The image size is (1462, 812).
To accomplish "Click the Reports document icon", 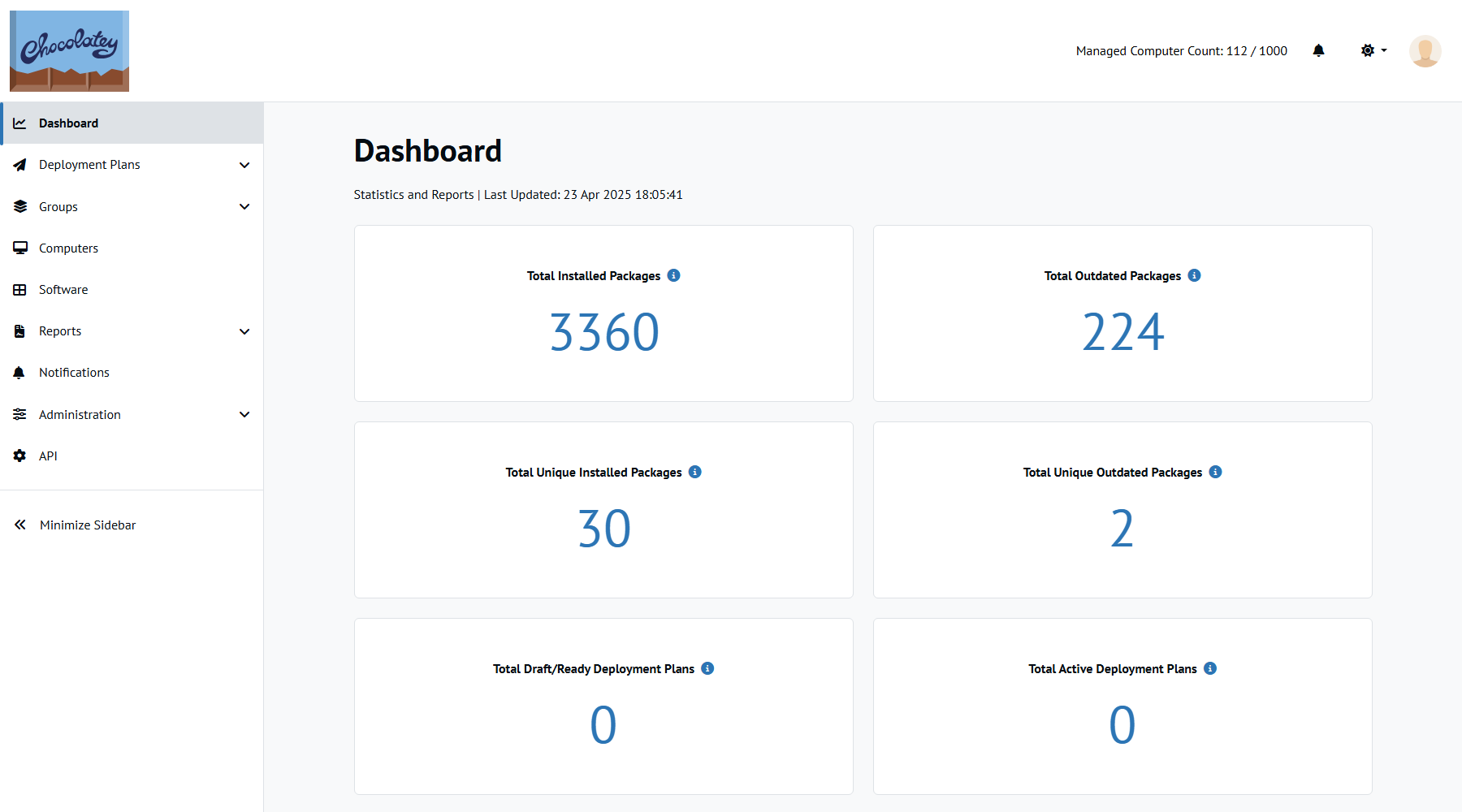I will coord(19,331).
